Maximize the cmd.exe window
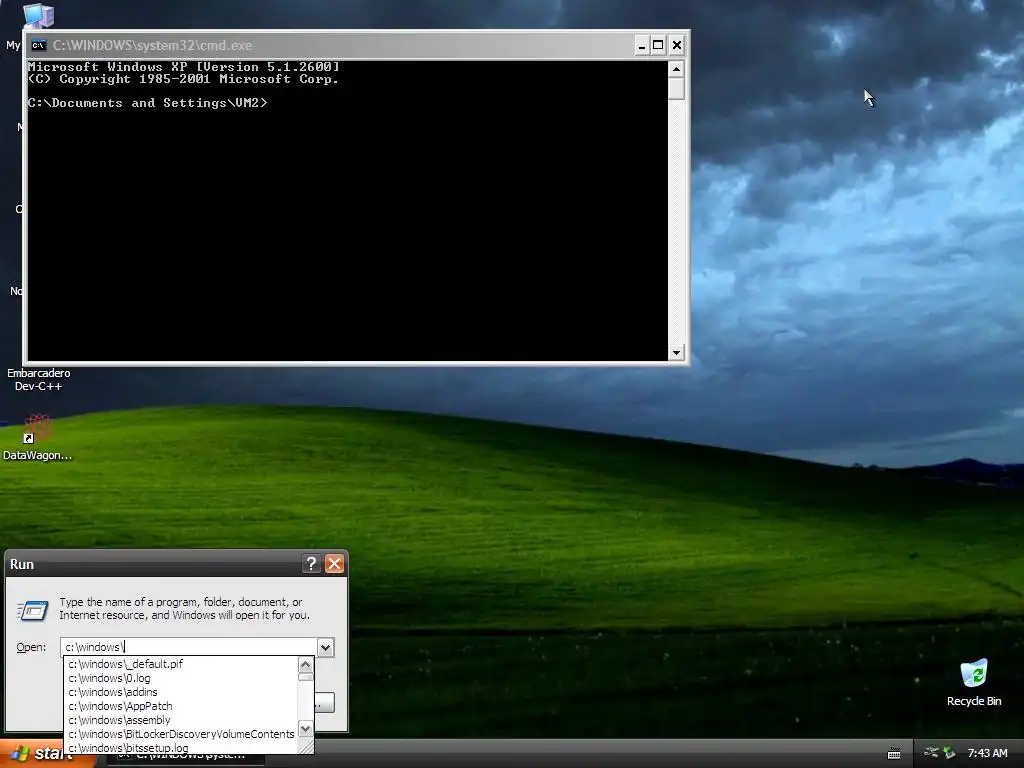 (x=658, y=45)
